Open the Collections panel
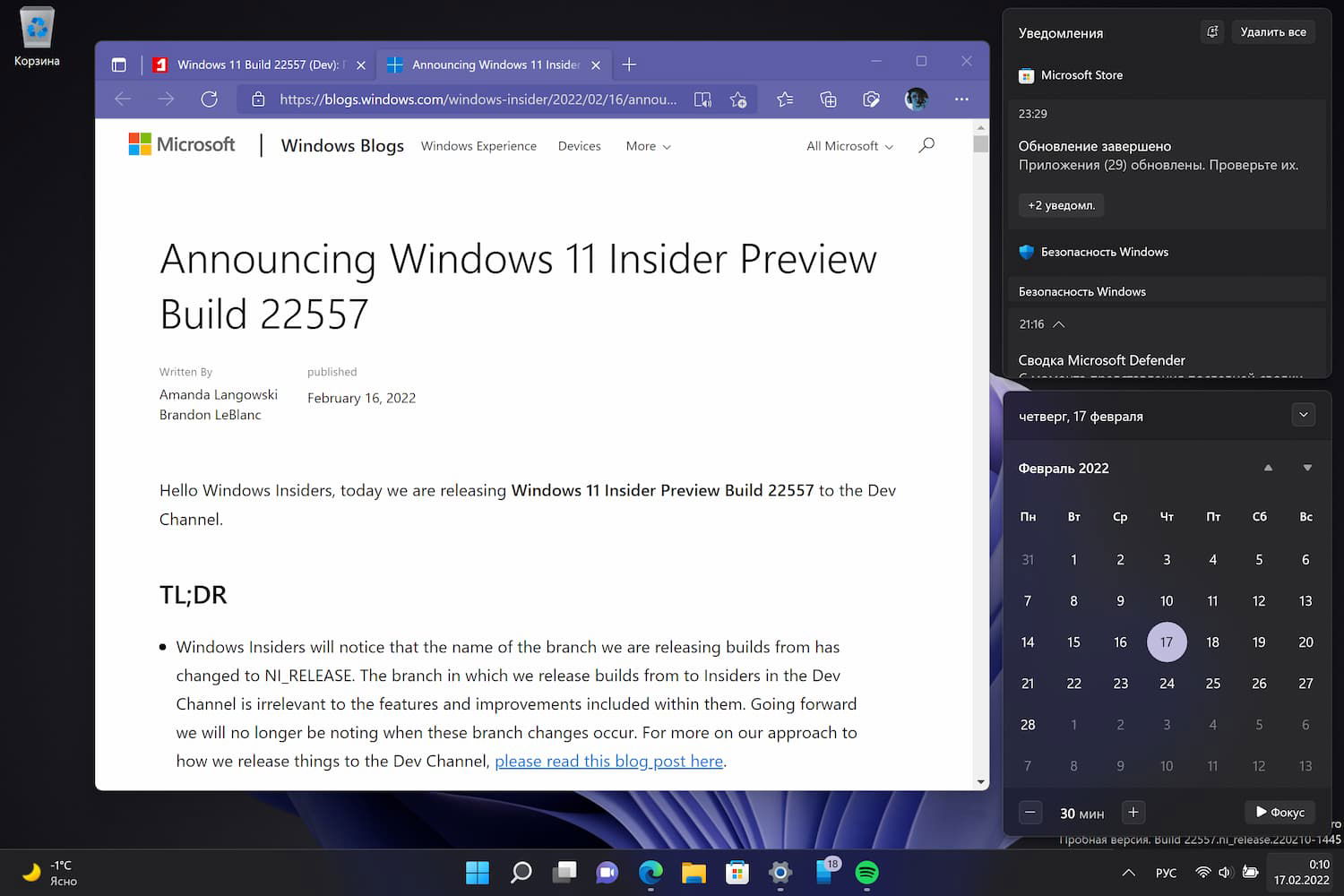 point(828,99)
